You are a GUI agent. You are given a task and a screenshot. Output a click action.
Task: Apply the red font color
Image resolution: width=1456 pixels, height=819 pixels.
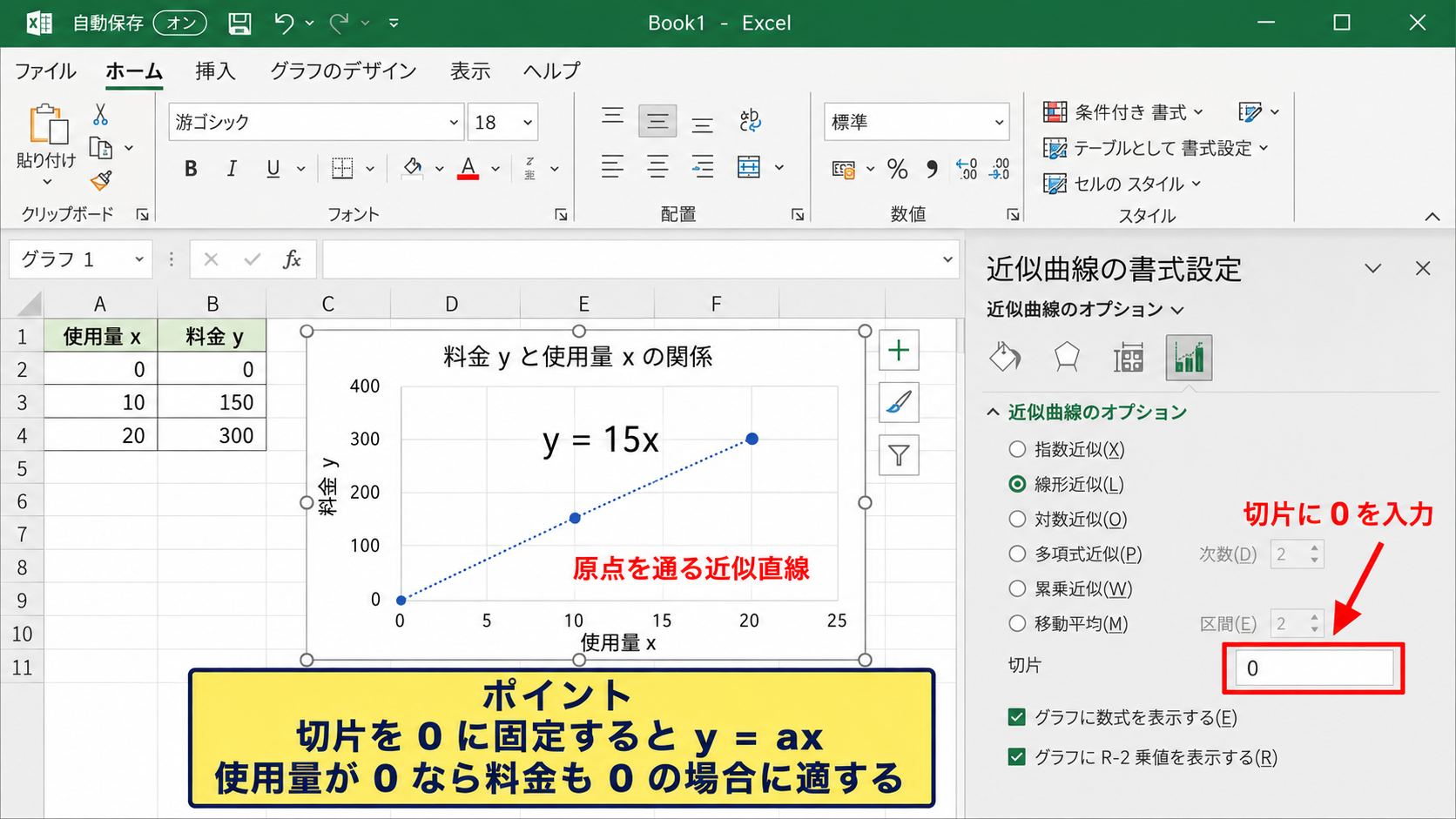(x=468, y=168)
